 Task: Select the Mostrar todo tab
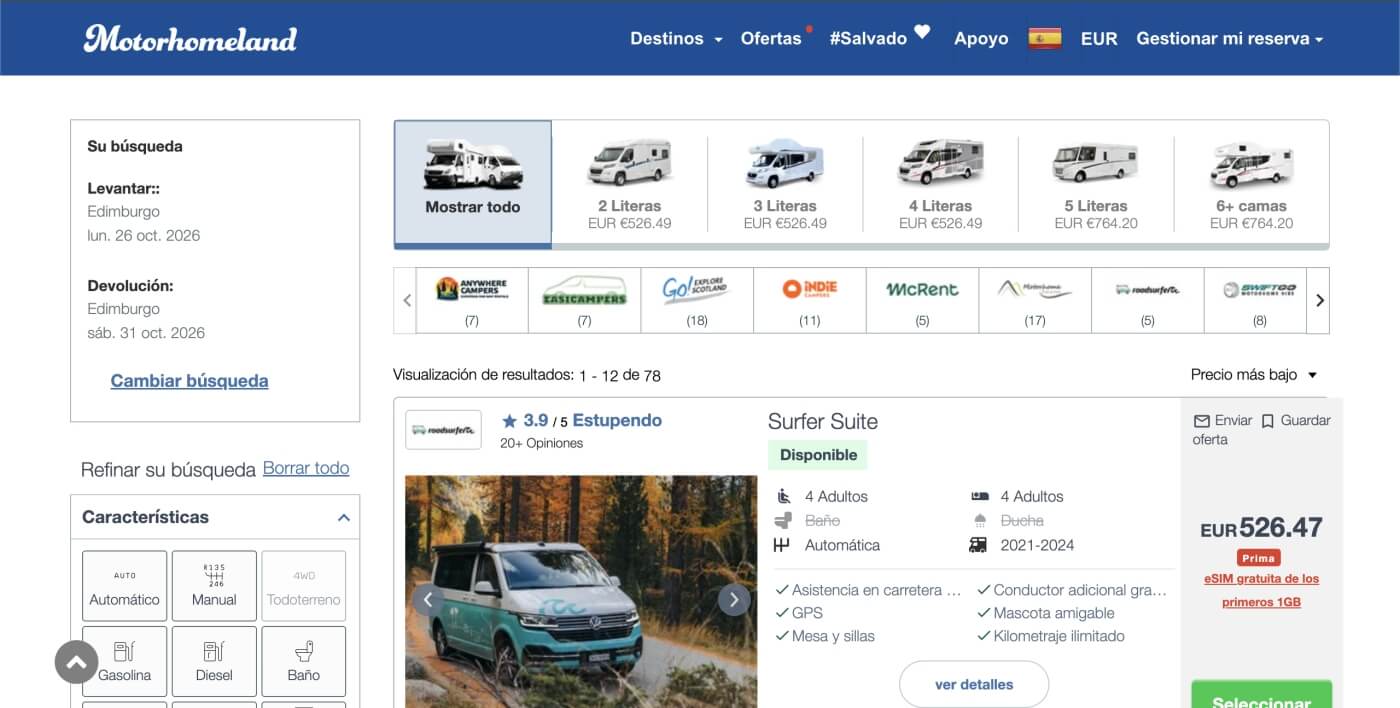tap(473, 183)
